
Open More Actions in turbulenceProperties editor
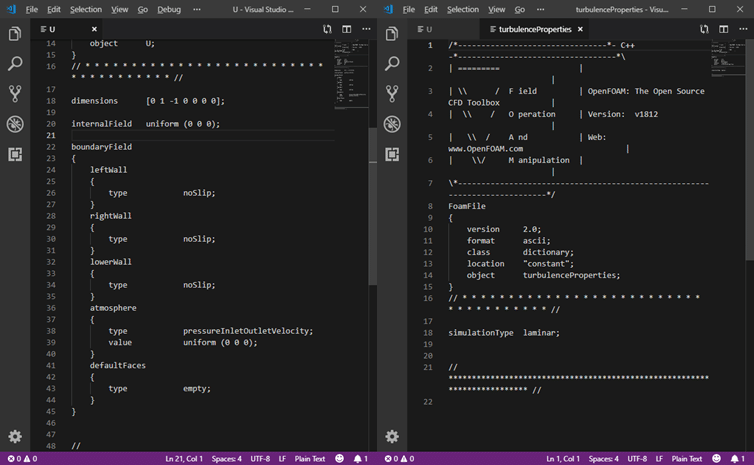(743, 29)
